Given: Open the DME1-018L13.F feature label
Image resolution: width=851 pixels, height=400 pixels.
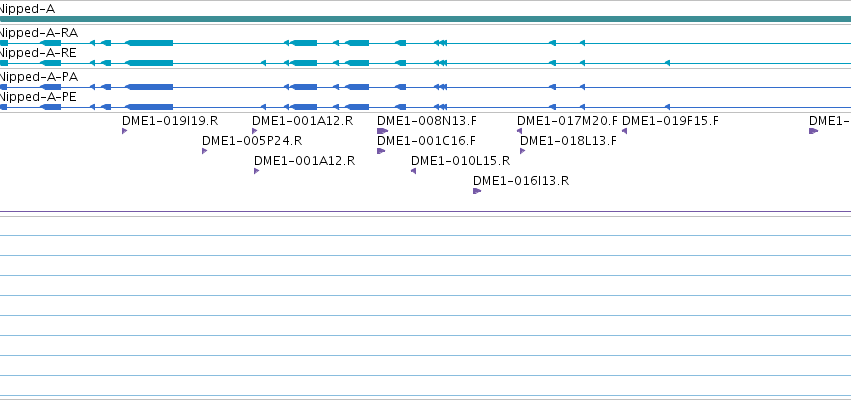Looking at the screenshot, I should [568, 141].
